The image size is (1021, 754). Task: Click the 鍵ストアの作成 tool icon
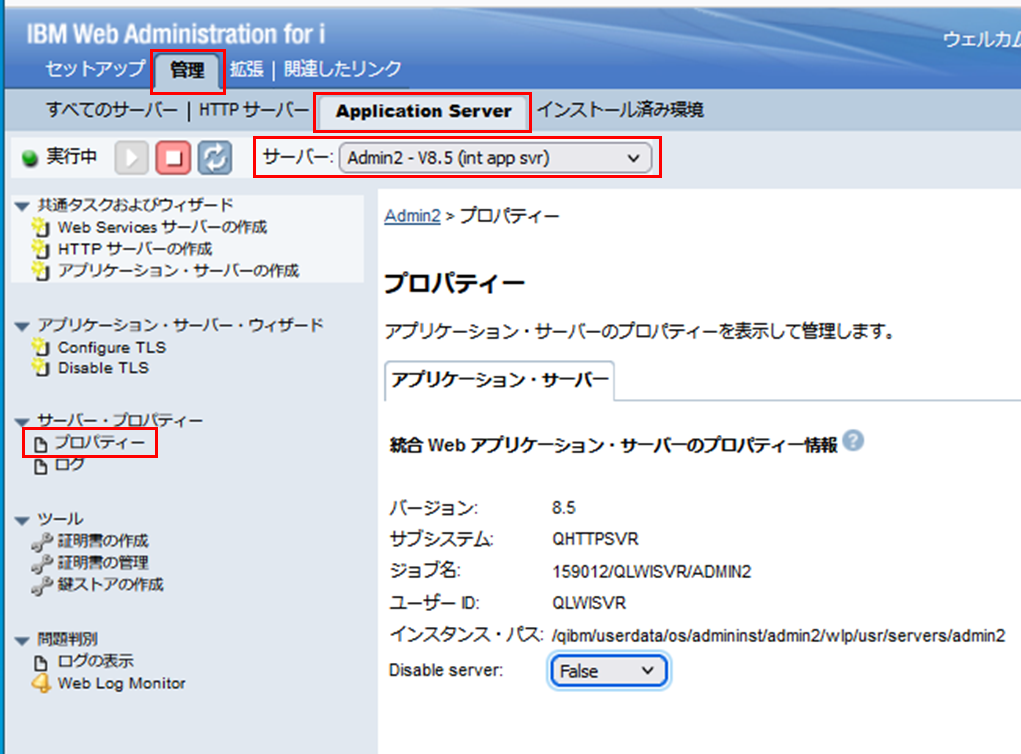[x=42, y=585]
